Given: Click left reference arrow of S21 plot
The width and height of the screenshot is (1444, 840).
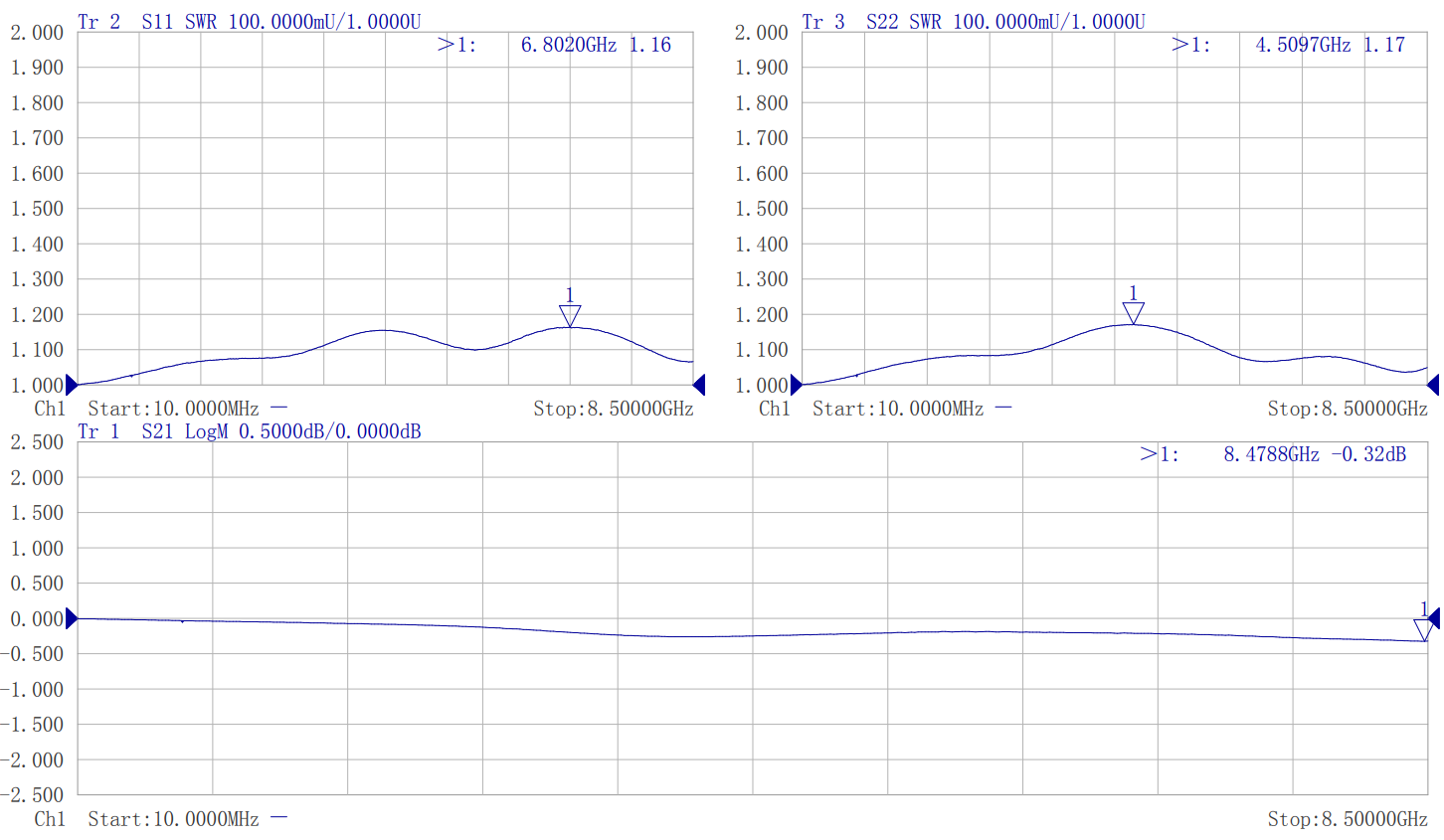Looking at the screenshot, I should coord(71,618).
